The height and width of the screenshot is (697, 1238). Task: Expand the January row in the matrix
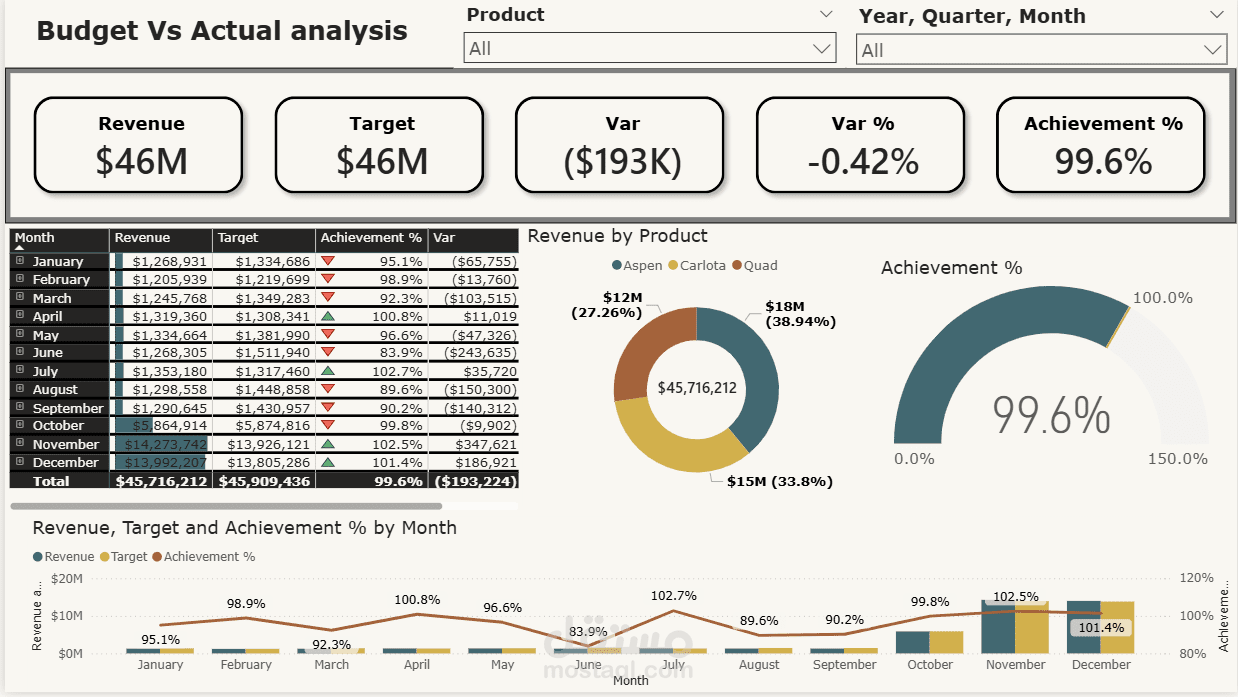click(x=22, y=261)
